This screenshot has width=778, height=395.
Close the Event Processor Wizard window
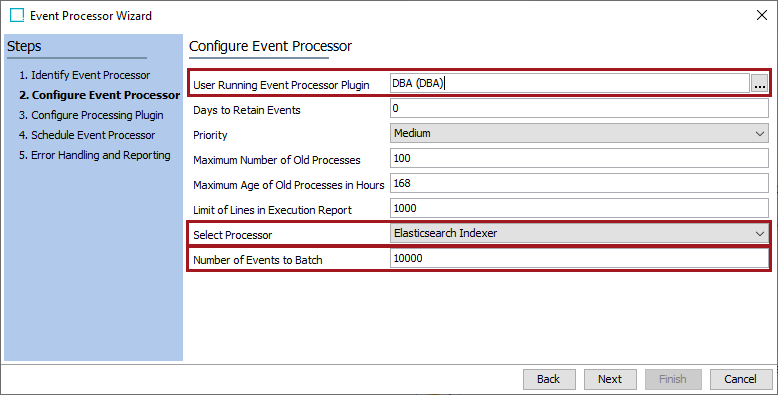coord(762,15)
